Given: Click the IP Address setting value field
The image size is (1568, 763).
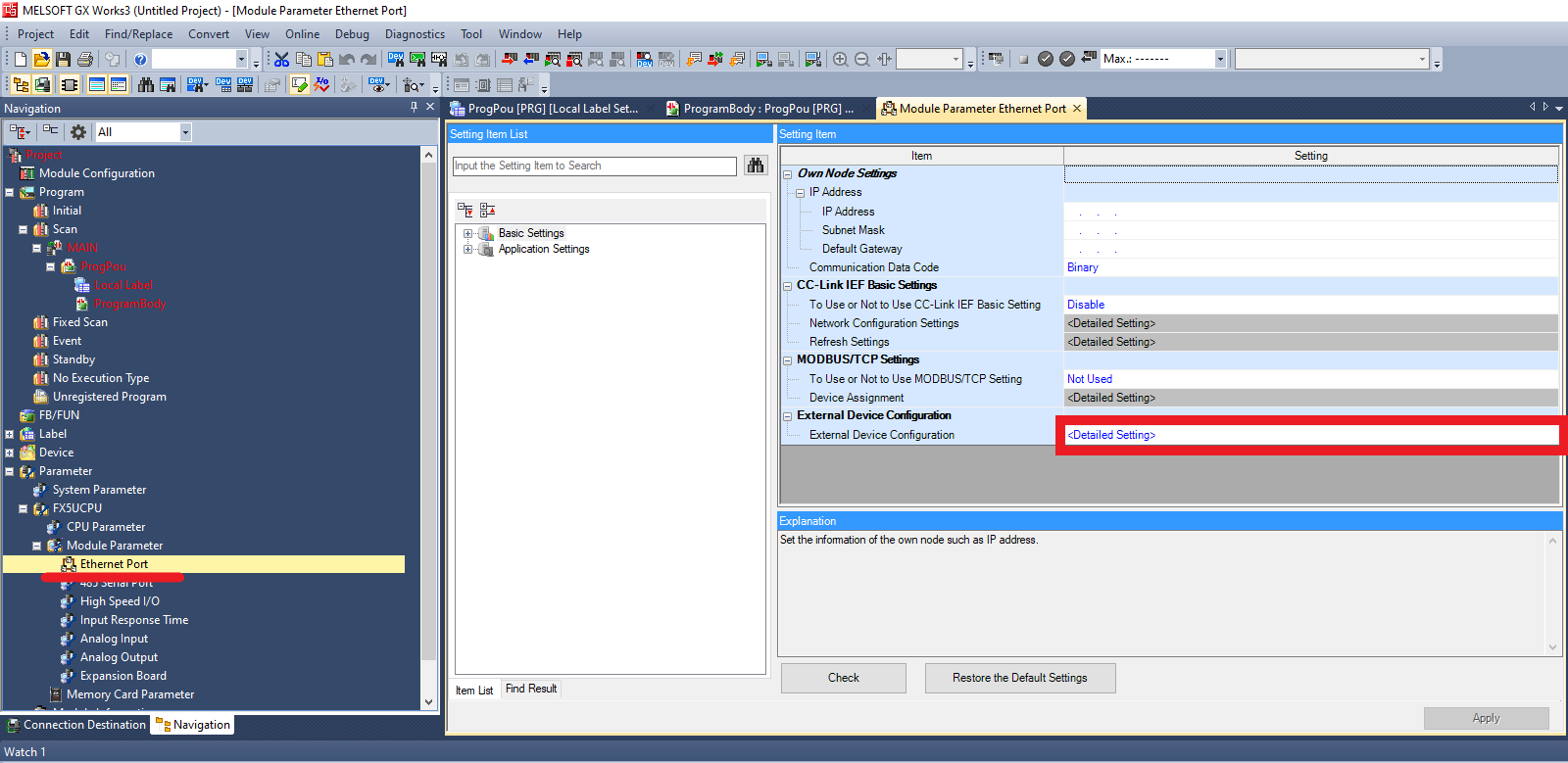Looking at the screenshot, I should tap(1311, 212).
